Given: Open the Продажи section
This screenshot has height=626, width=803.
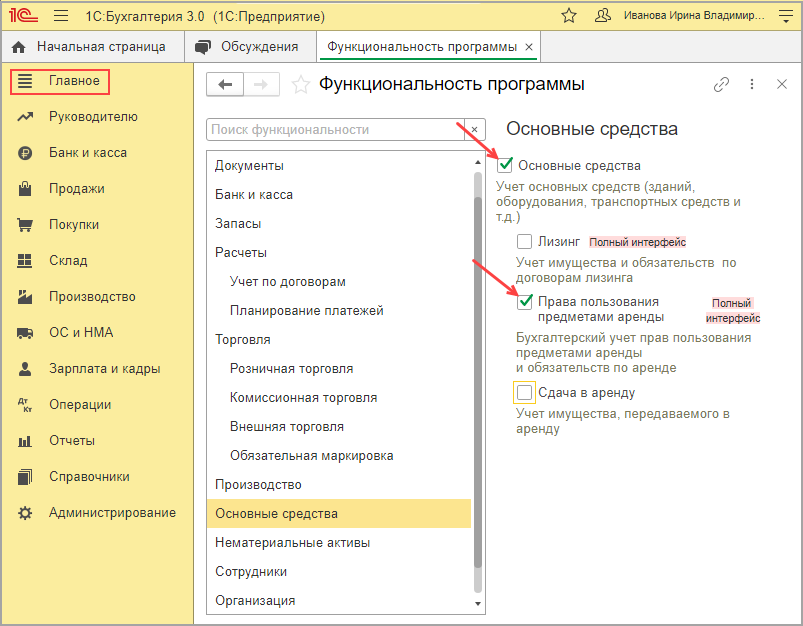Looking at the screenshot, I should point(77,189).
